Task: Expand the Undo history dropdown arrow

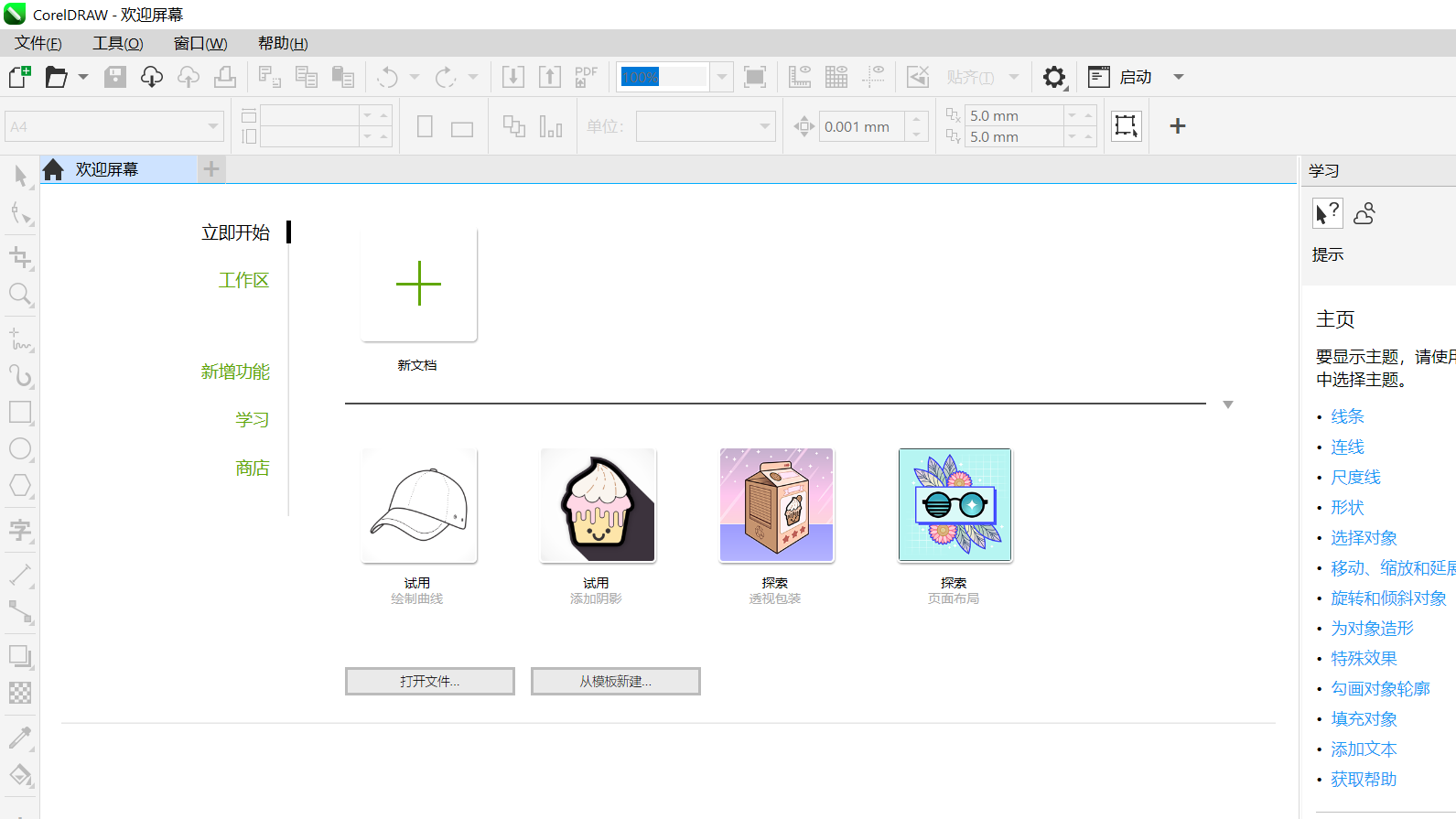Action: (415, 77)
